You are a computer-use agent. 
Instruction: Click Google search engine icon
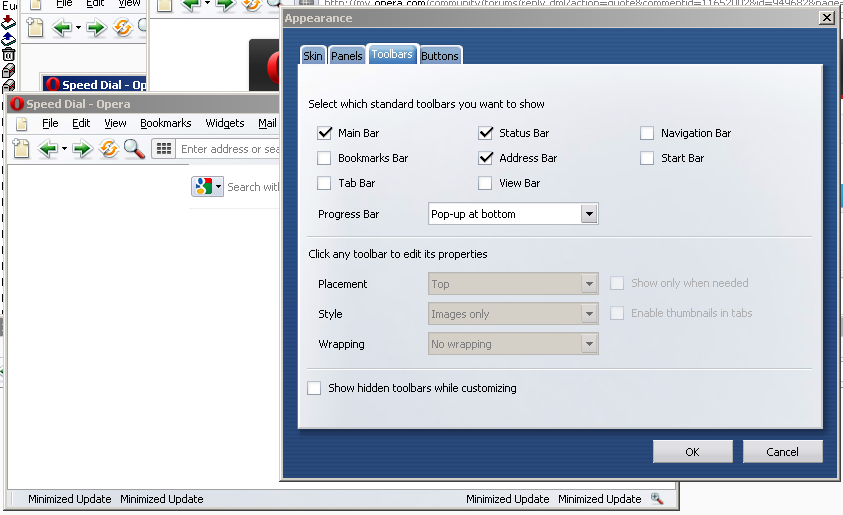tap(204, 187)
